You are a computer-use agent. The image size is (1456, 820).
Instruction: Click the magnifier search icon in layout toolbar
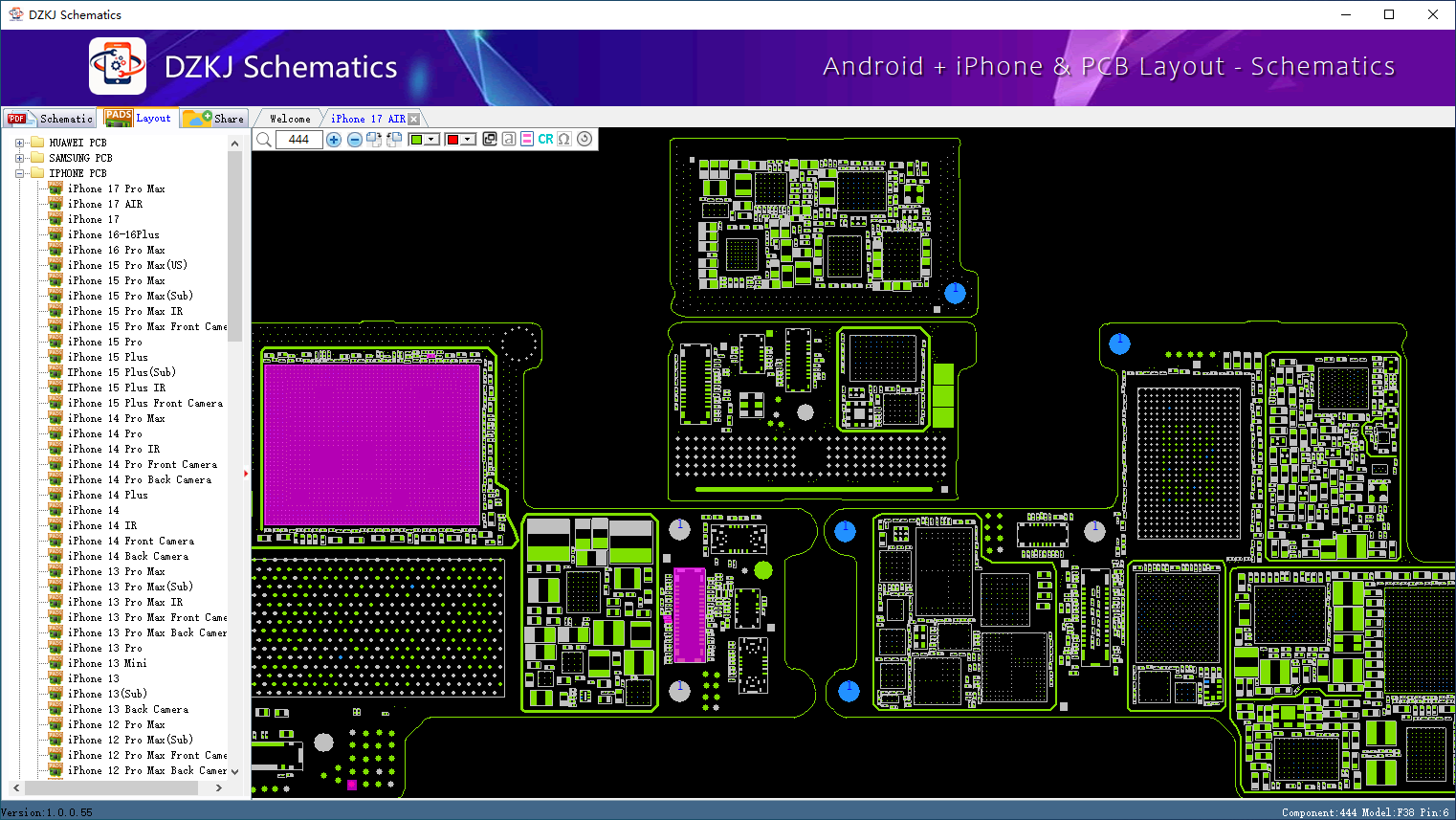264,140
